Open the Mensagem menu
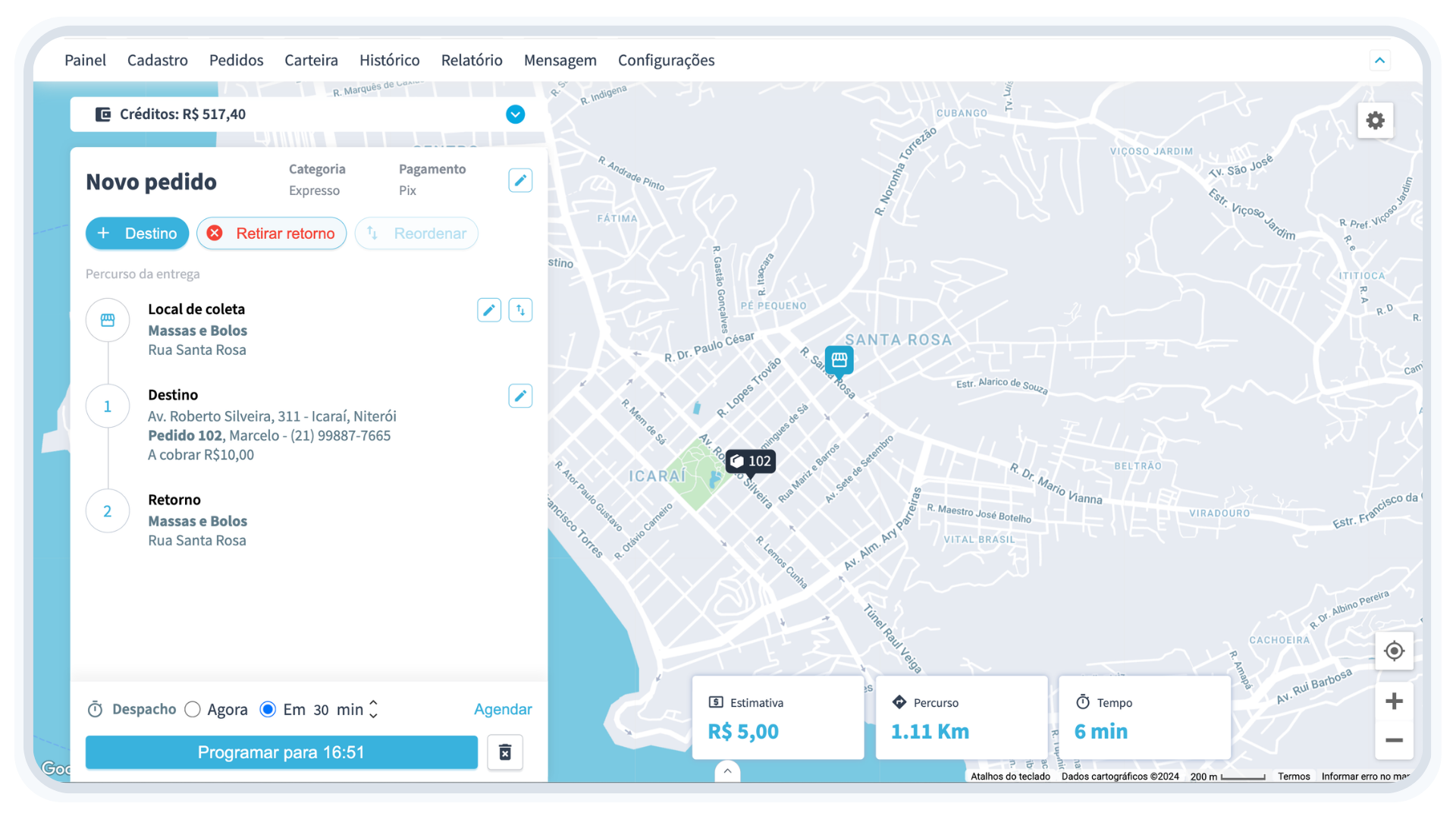Viewport: 1456px width, 819px height. coord(560,61)
